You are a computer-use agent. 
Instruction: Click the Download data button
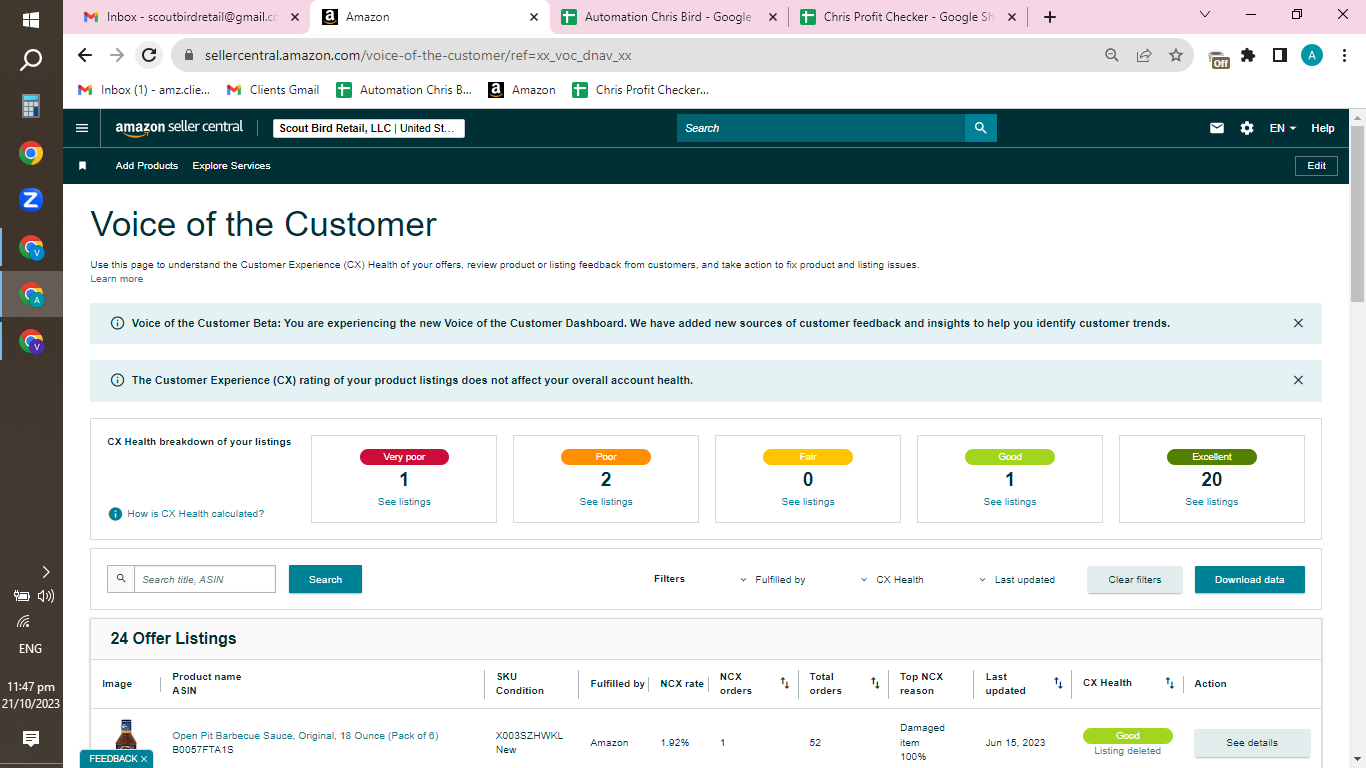[1250, 580]
